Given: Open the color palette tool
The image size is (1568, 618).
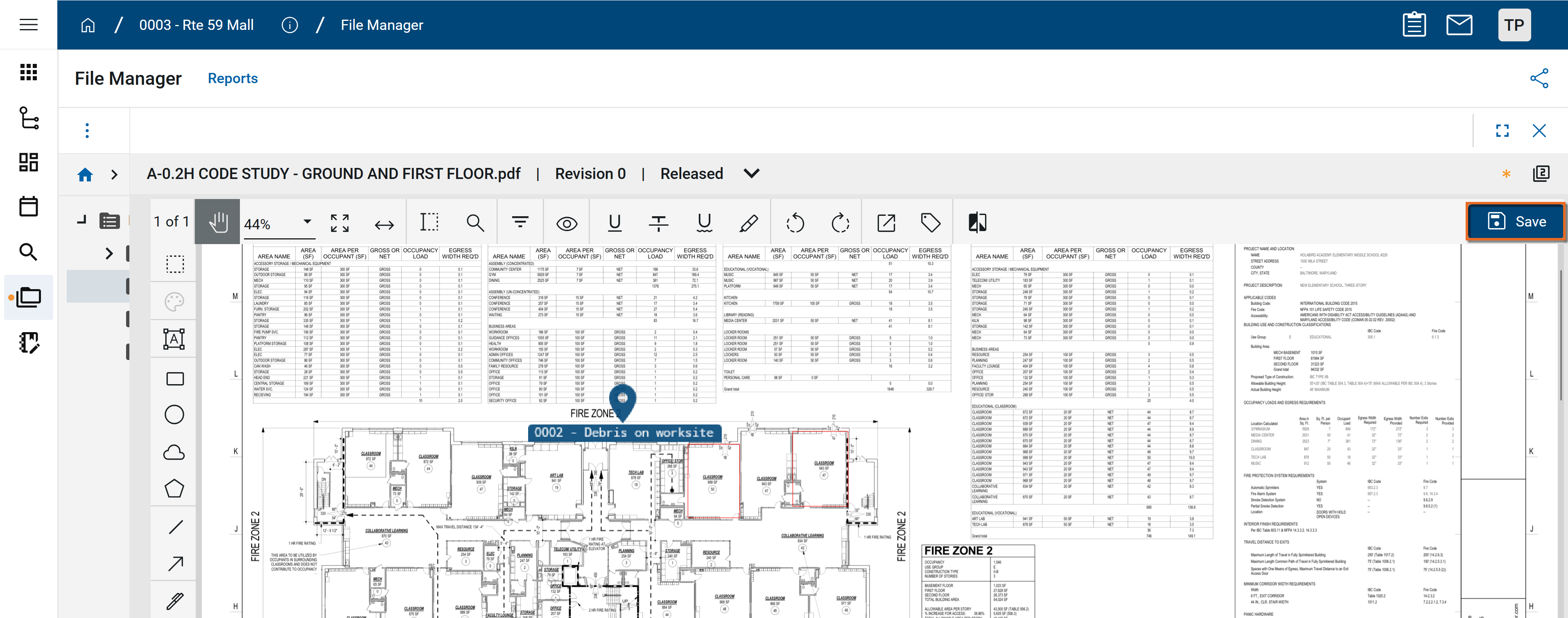Looking at the screenshot, I should (x=174, y=301).
